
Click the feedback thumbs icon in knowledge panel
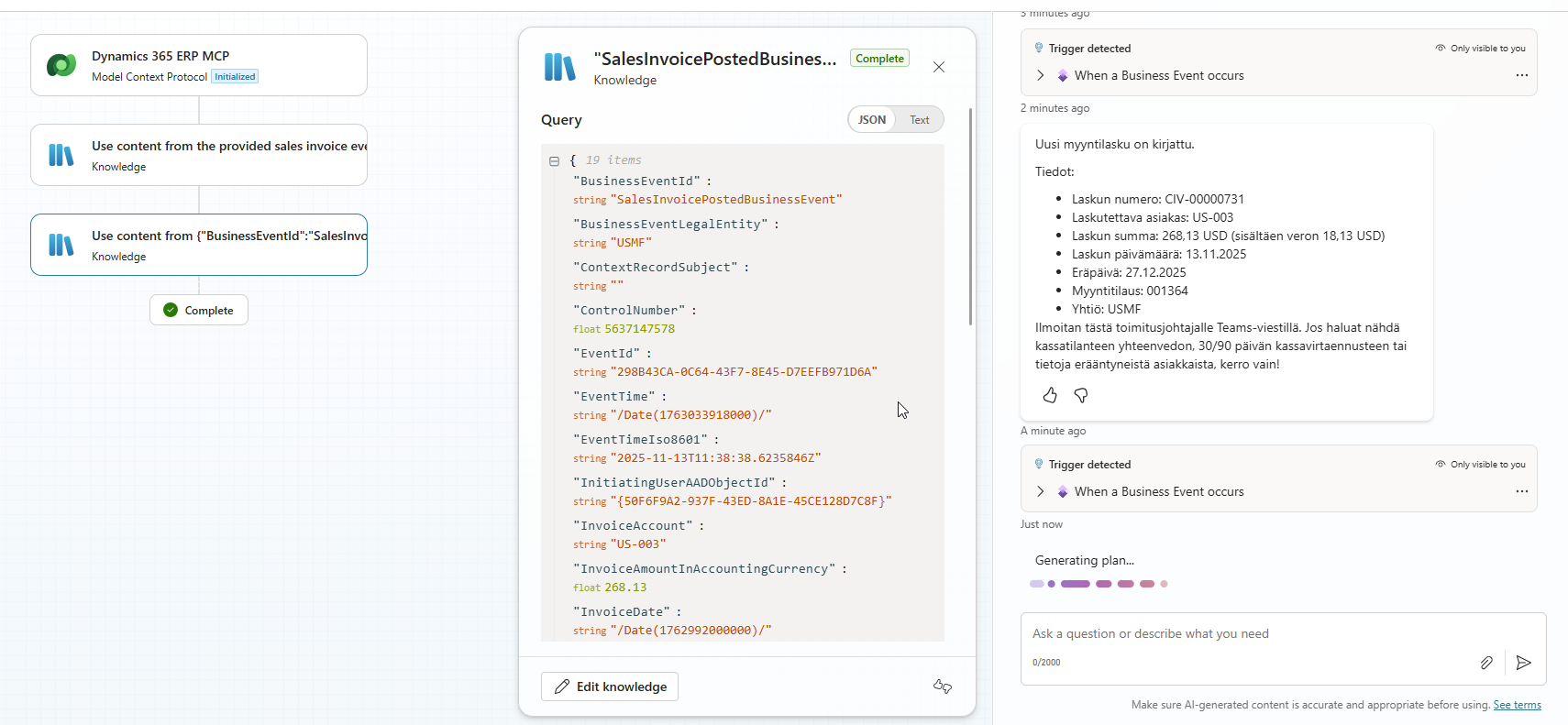942,687
